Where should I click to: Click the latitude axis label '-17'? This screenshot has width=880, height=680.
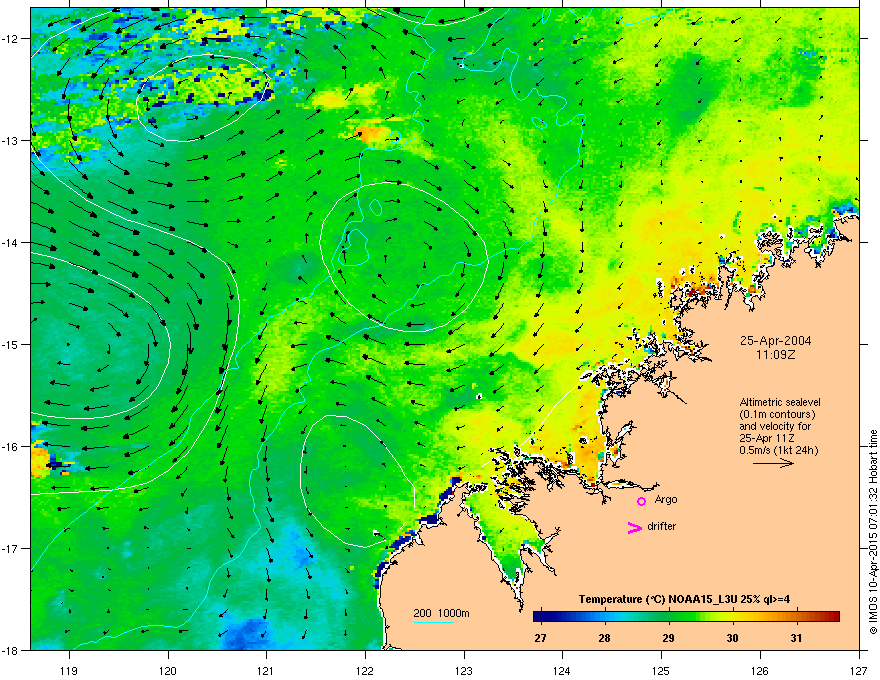11,548
